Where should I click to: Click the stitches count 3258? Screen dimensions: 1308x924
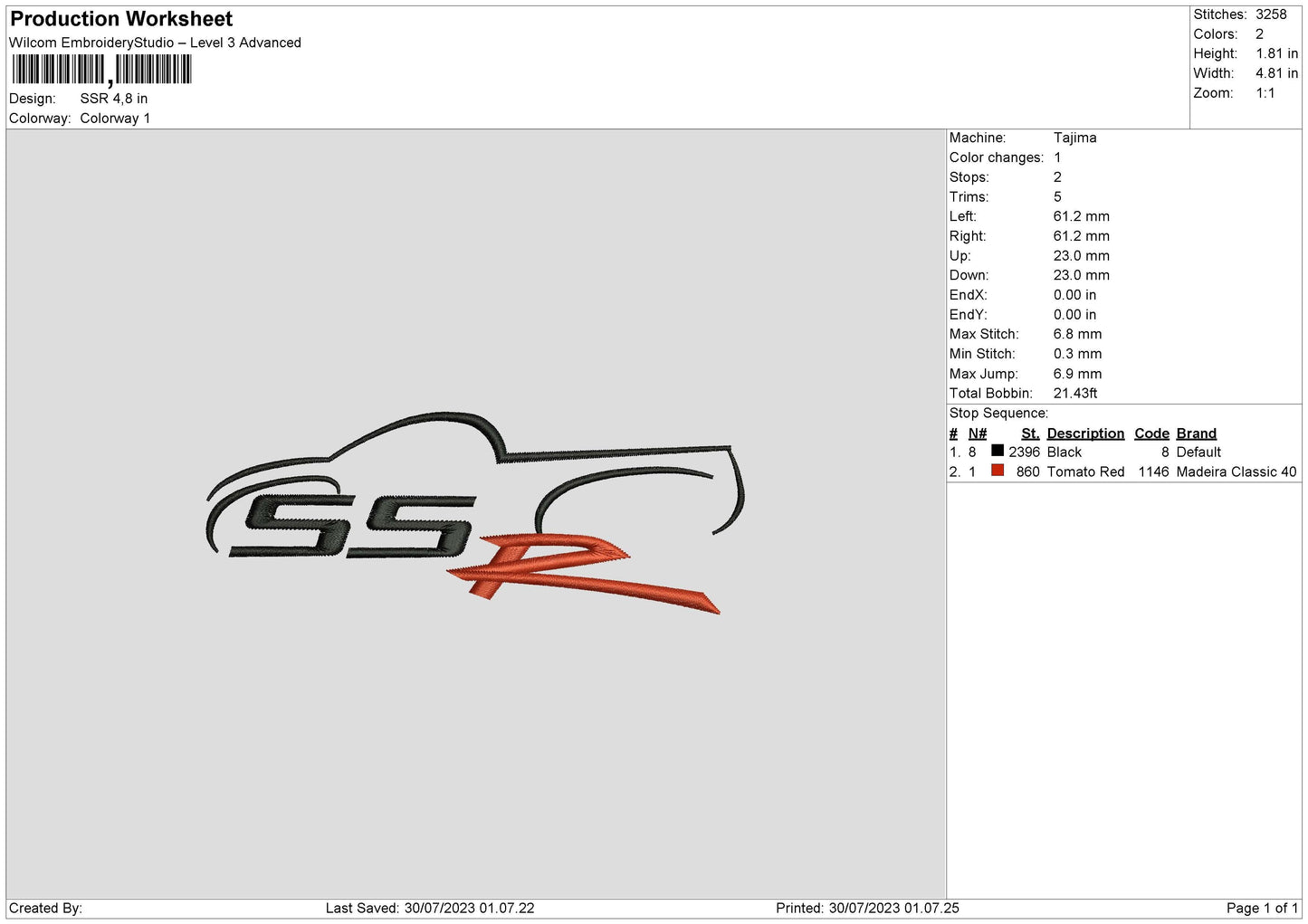[x=1271, y=14]
